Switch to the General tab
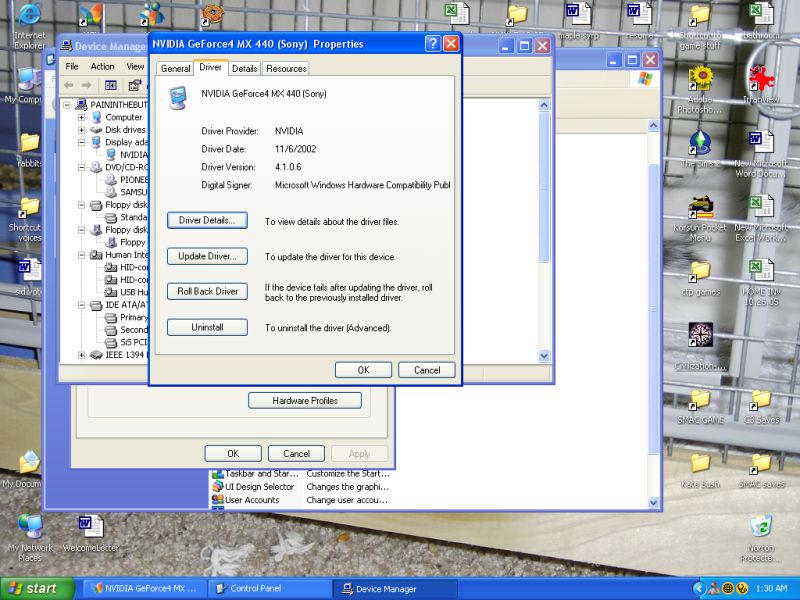 176,68
